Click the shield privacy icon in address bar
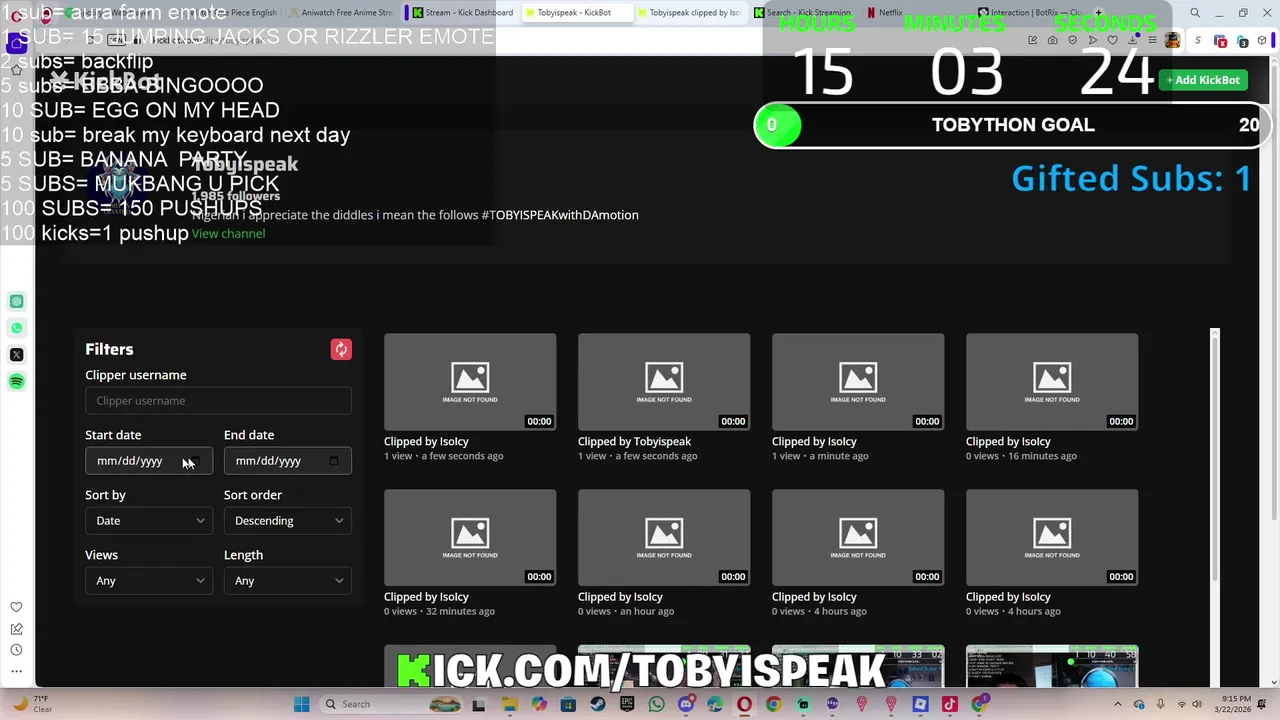The width and height of the screenshot is (1280, 720). (x=1073, y=41)
